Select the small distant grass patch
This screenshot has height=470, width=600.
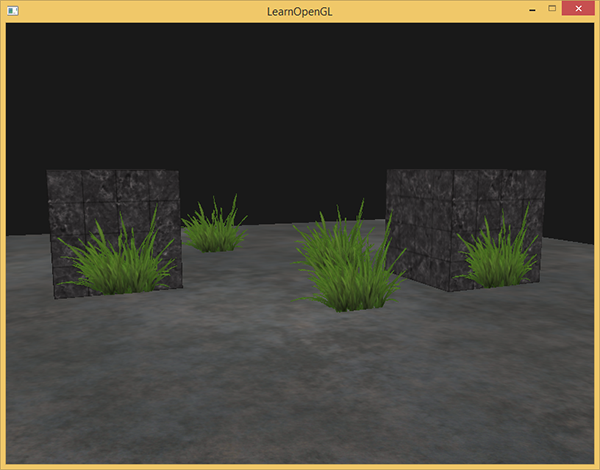coord(213,230)
